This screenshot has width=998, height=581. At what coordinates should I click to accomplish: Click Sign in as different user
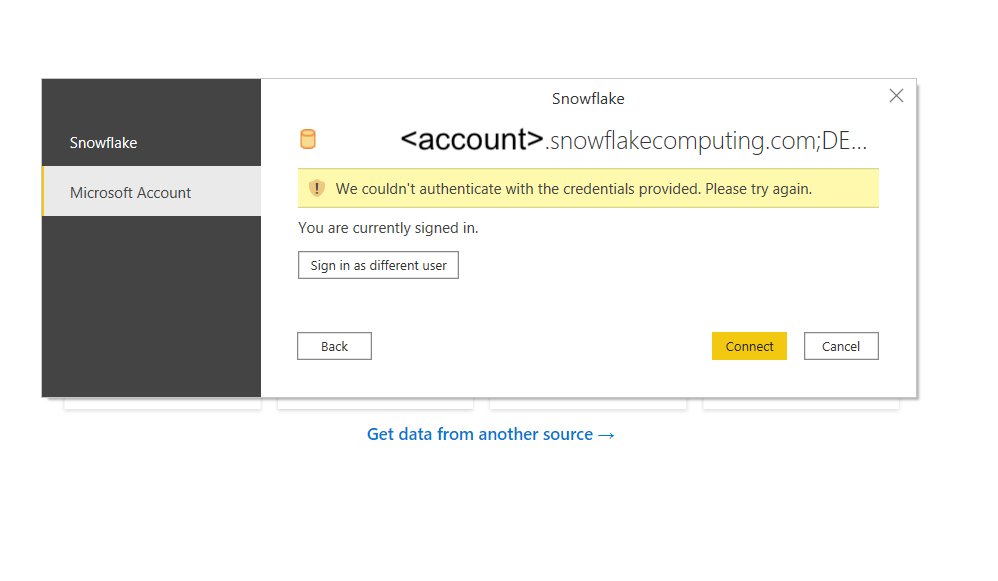pos(378,265)
